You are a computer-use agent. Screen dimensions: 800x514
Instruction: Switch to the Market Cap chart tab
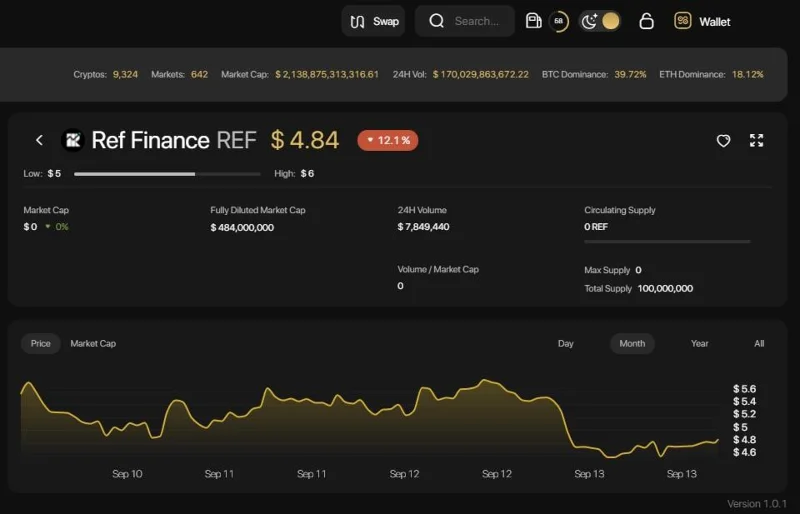[93, 344]
